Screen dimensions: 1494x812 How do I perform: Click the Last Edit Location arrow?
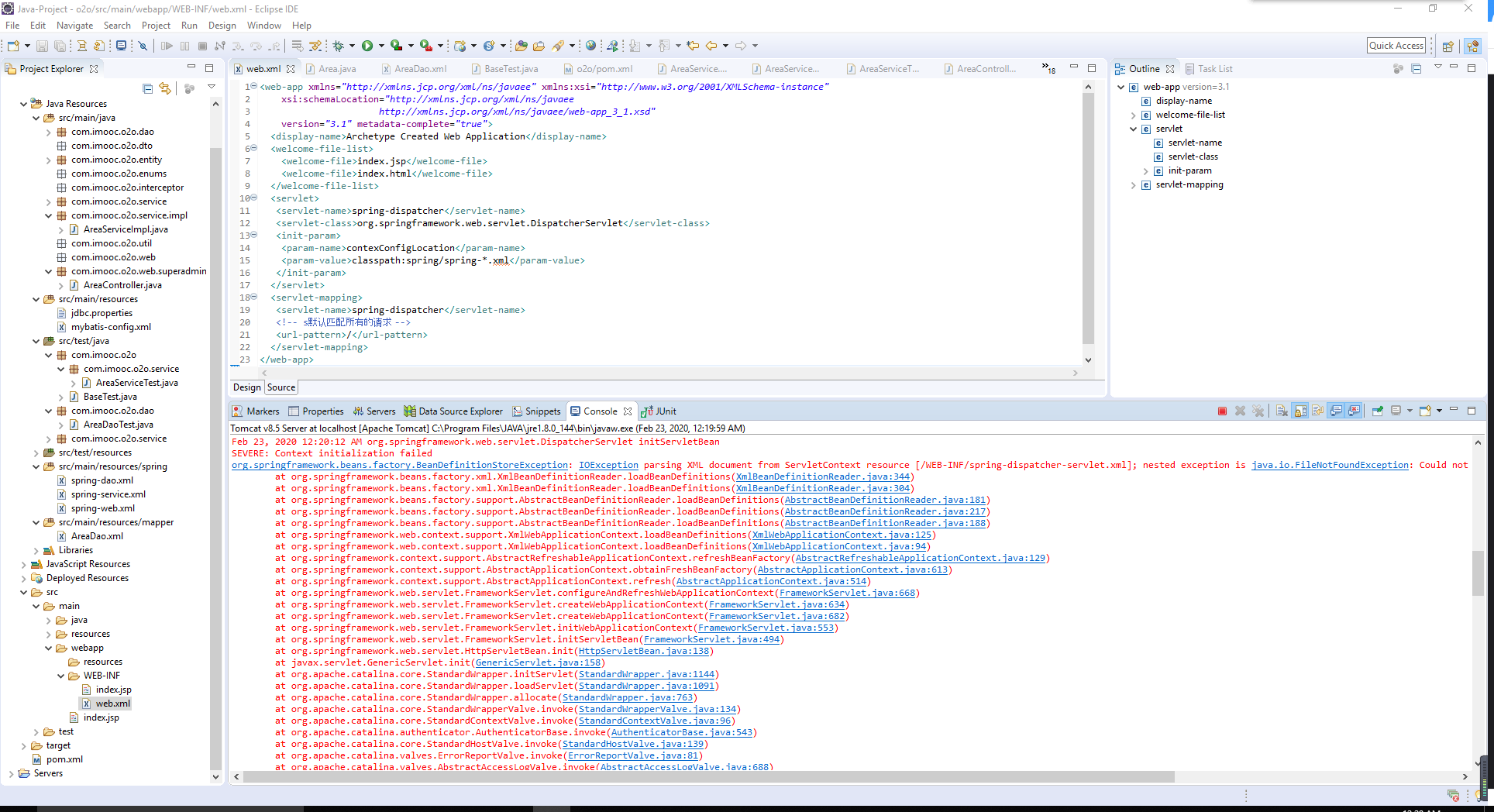pyautogui.click(x=693, y=46)
